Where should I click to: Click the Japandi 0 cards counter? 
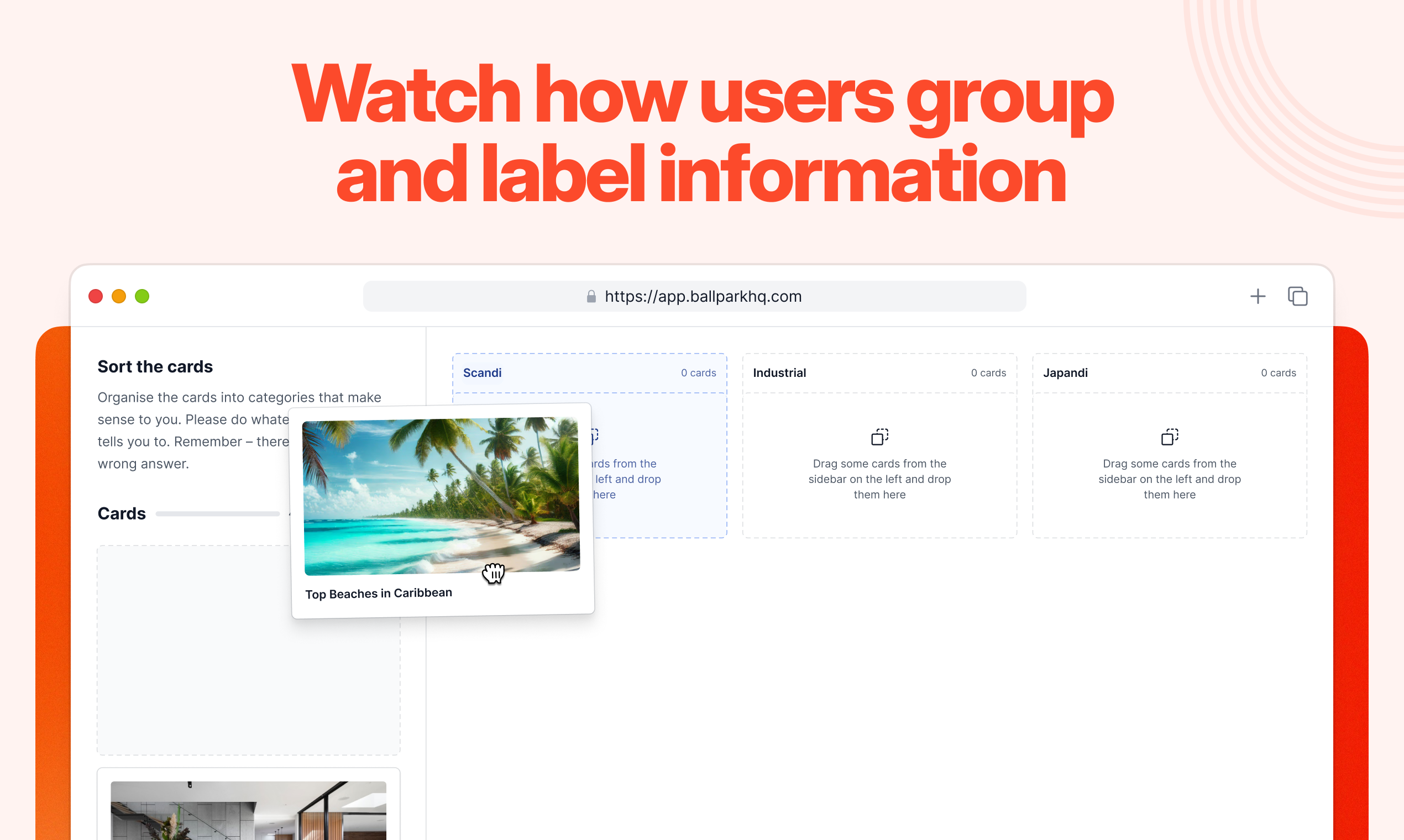(x=1278, y=372)
